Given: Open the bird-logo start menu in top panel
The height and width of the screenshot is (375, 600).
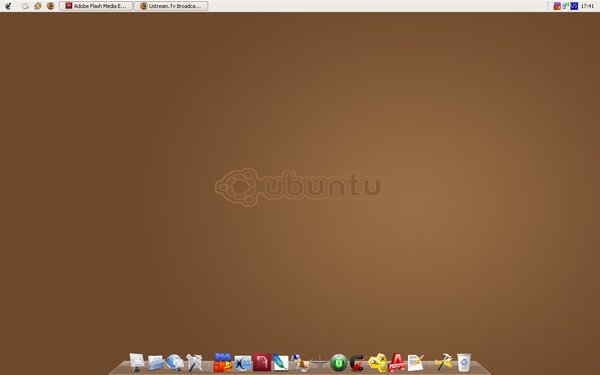Looking at the screenshot, I should pyautogui.click(x=8, y=6).
